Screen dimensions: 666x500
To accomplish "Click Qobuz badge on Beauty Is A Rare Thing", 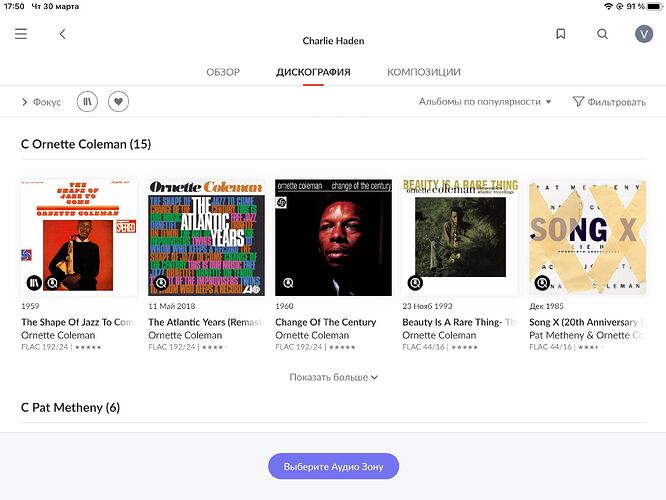I will pyautogui.click(x=415, y=282).
